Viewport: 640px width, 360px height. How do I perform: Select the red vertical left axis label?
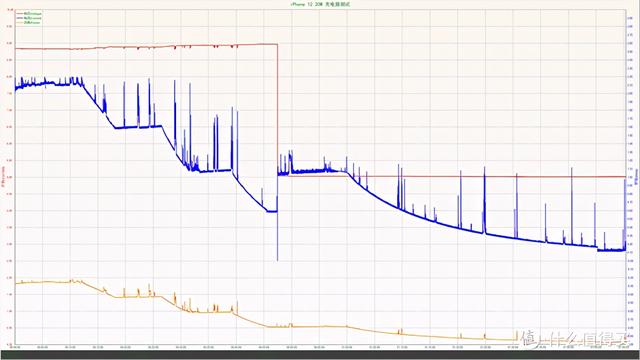pyautogui.click(x=4, y=176)
